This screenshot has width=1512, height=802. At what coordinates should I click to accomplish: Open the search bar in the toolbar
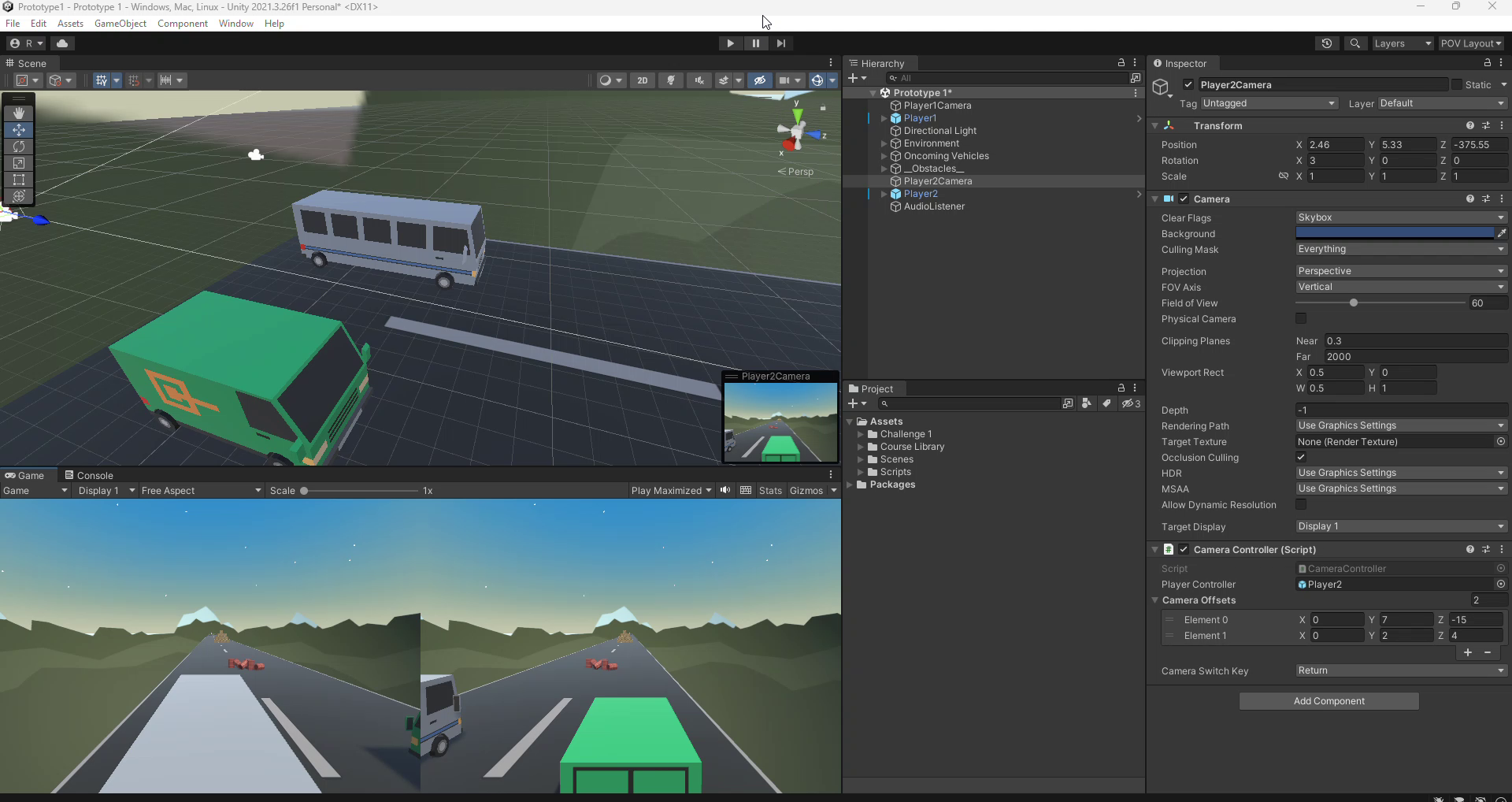(x=1355, y=43)
